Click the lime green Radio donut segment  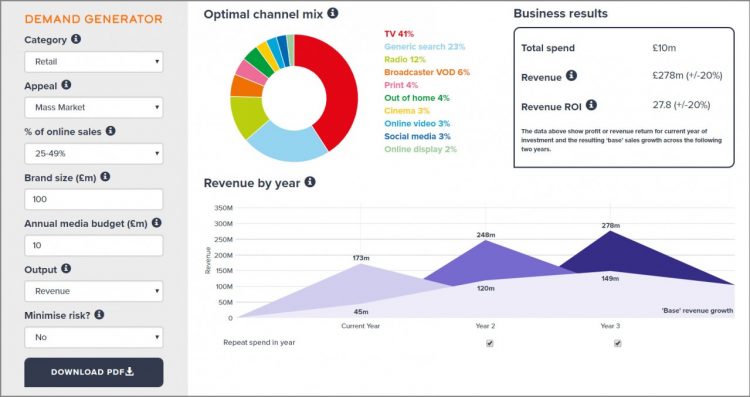247,115
